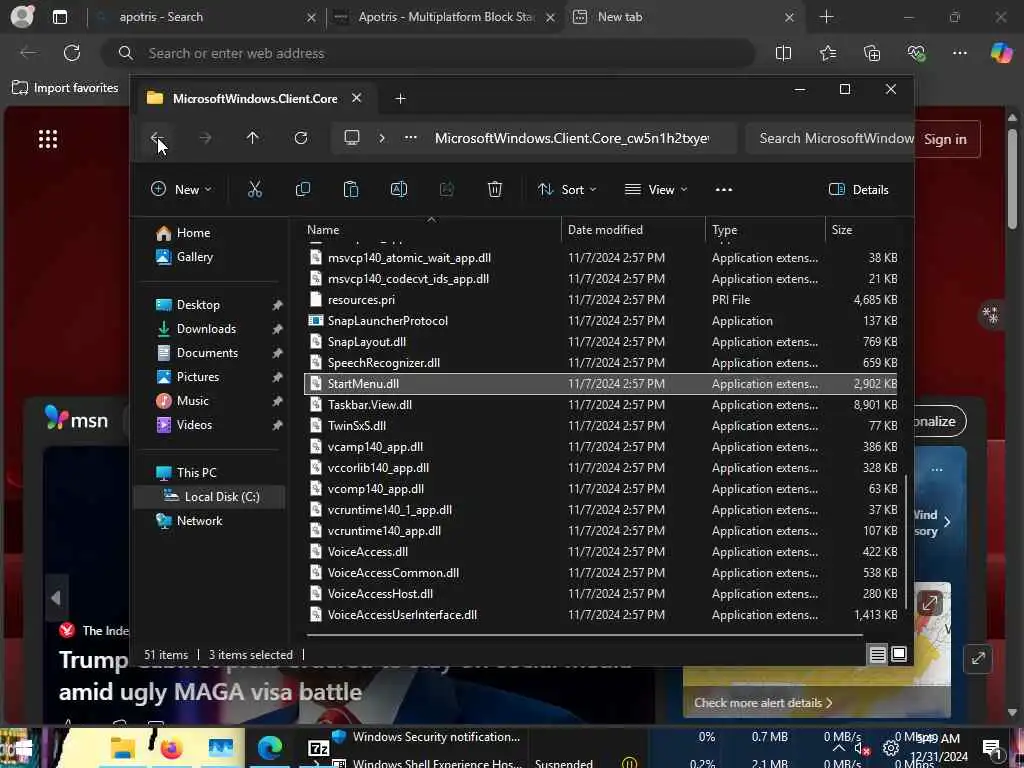
Task: Click the Search MicrosoftWindows box in Explorer
Action: point(829,138)
